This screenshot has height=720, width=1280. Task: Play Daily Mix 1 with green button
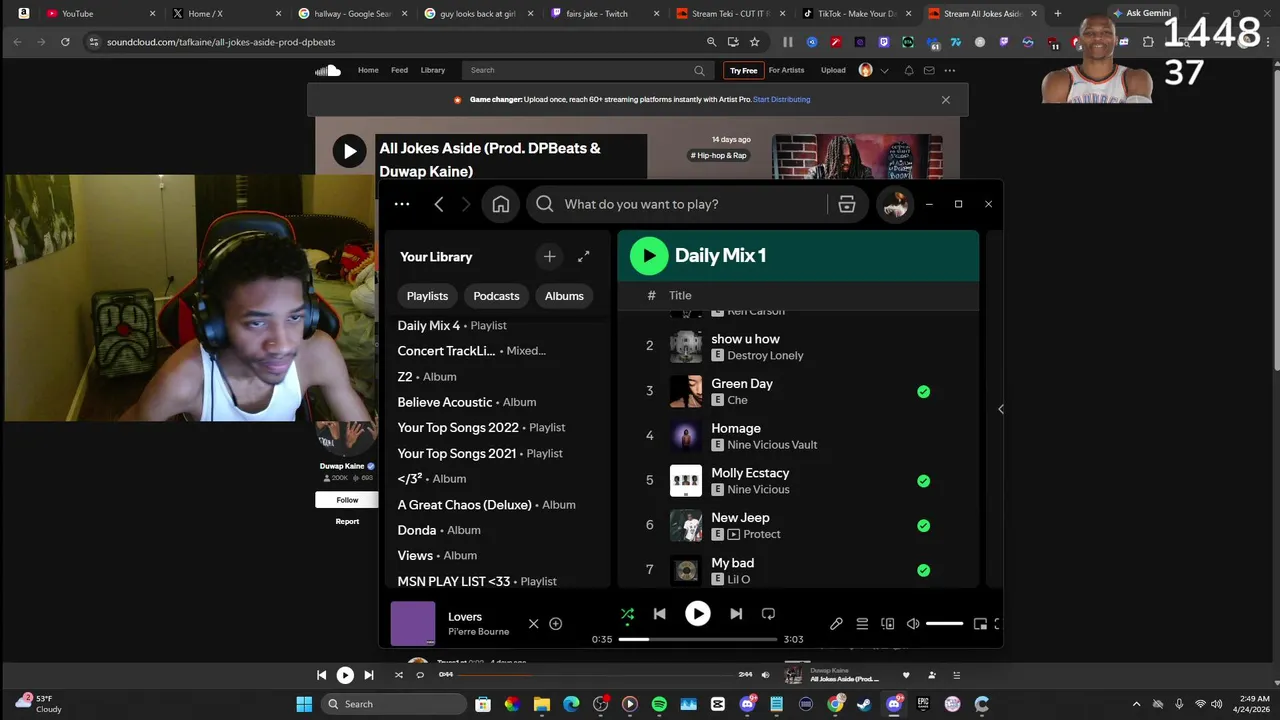pyautogui.click(x=649, y=256)
